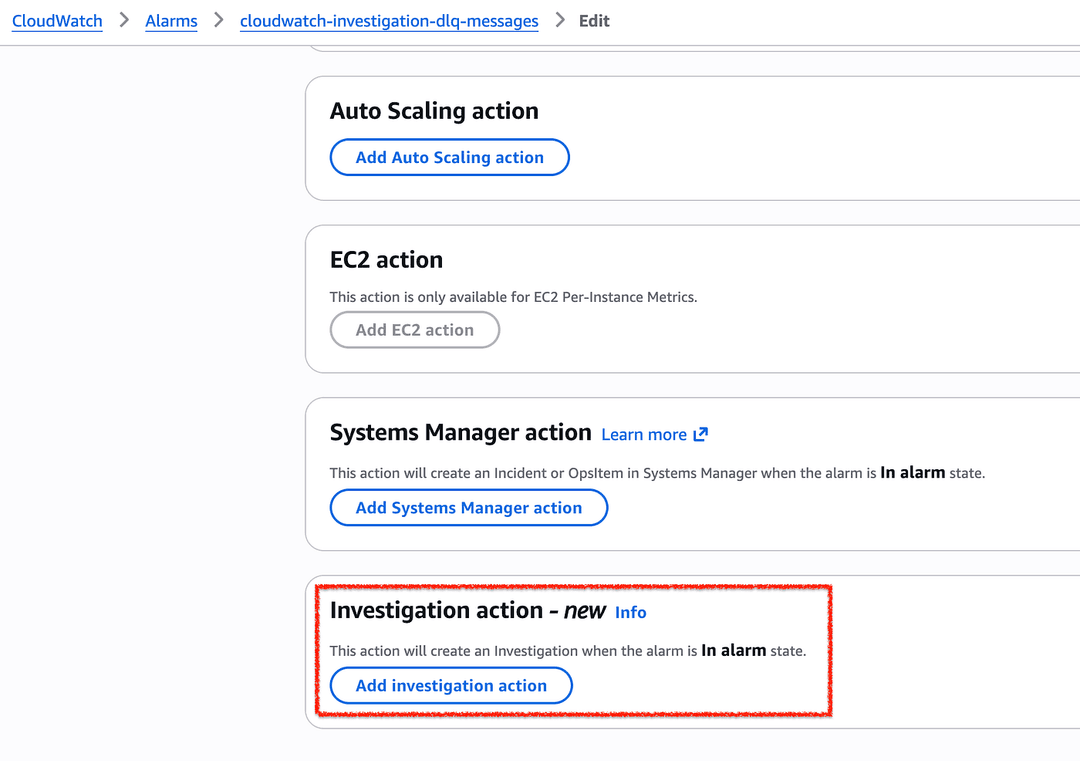Screen dimensions: 1080x761
Task: Click the Add investigation action button
Action: click(451, 685)
